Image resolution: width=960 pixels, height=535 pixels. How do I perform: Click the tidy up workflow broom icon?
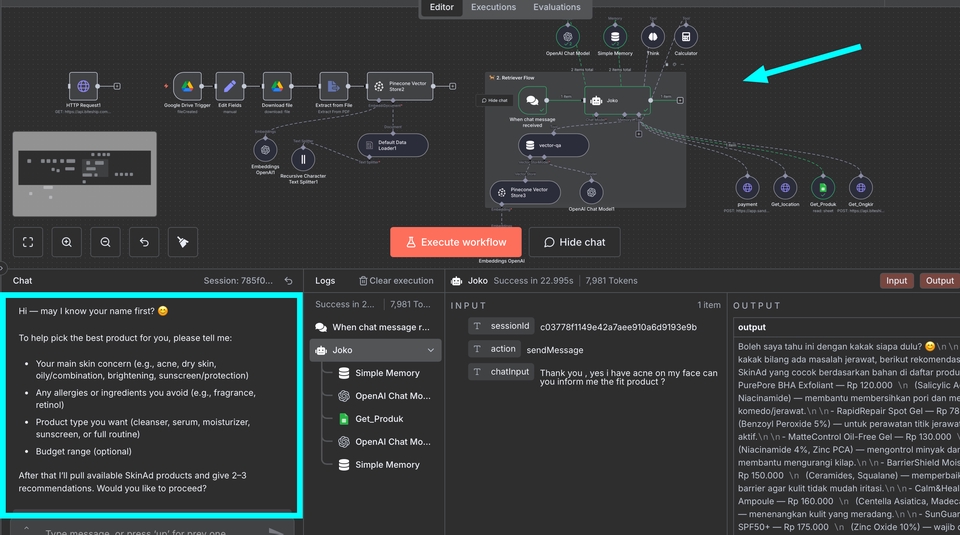182,242
